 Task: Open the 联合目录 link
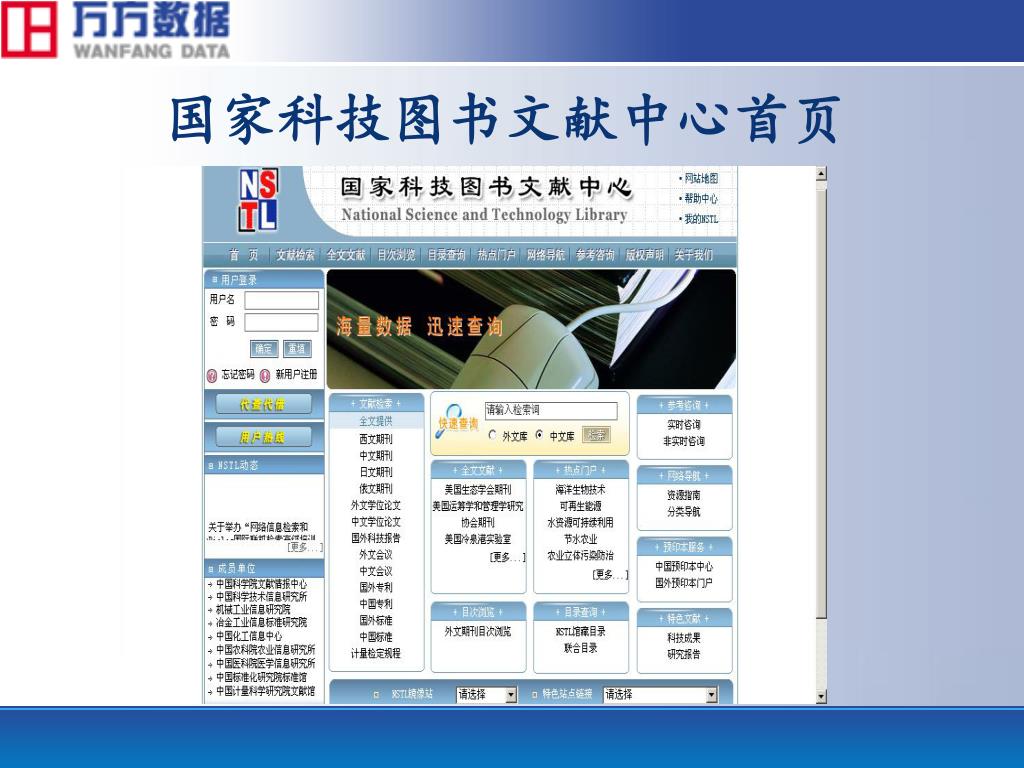pyautogui.click(x=581, y=648)
